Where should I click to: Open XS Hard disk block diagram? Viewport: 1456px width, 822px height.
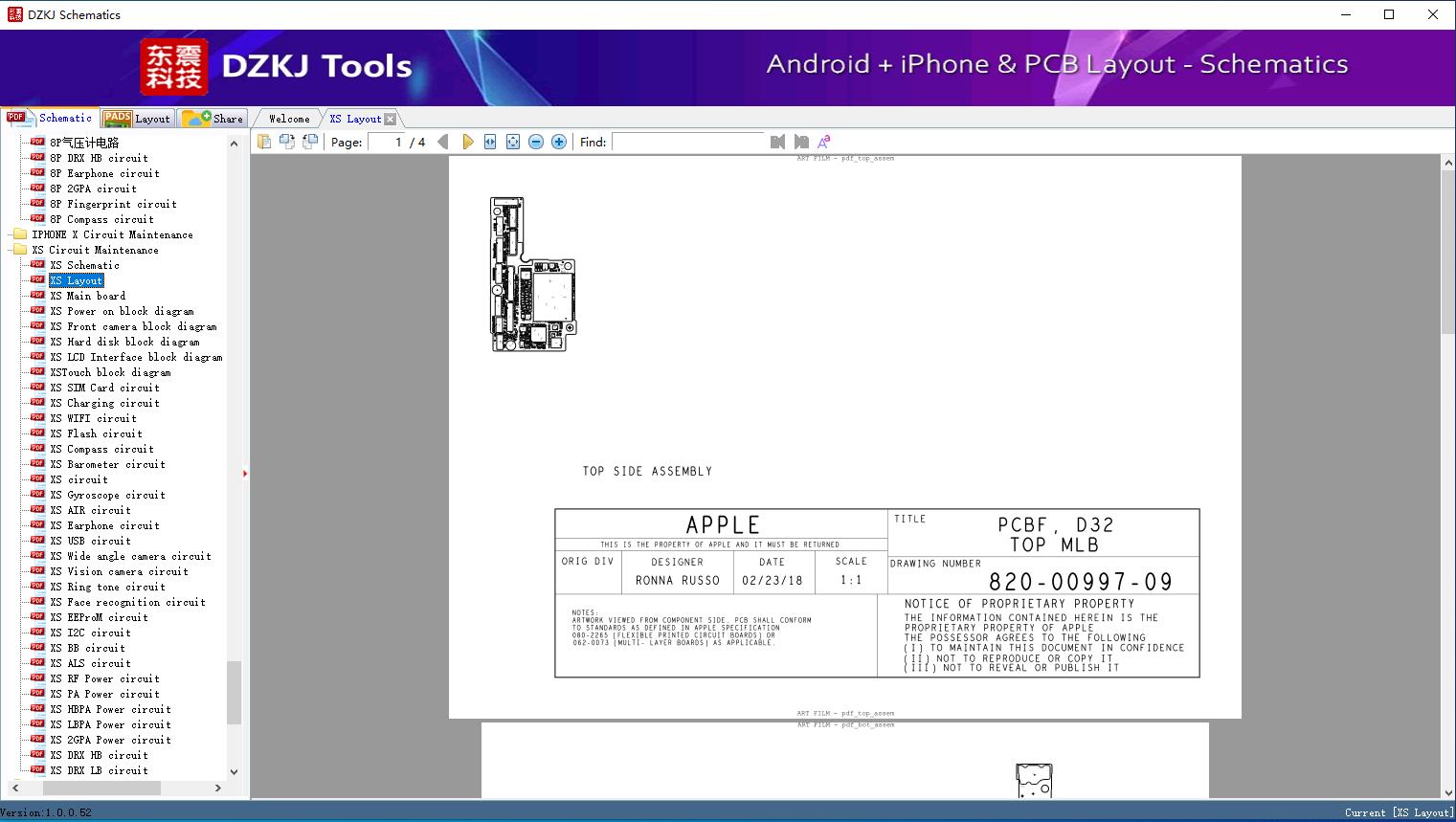coord(124,342)
